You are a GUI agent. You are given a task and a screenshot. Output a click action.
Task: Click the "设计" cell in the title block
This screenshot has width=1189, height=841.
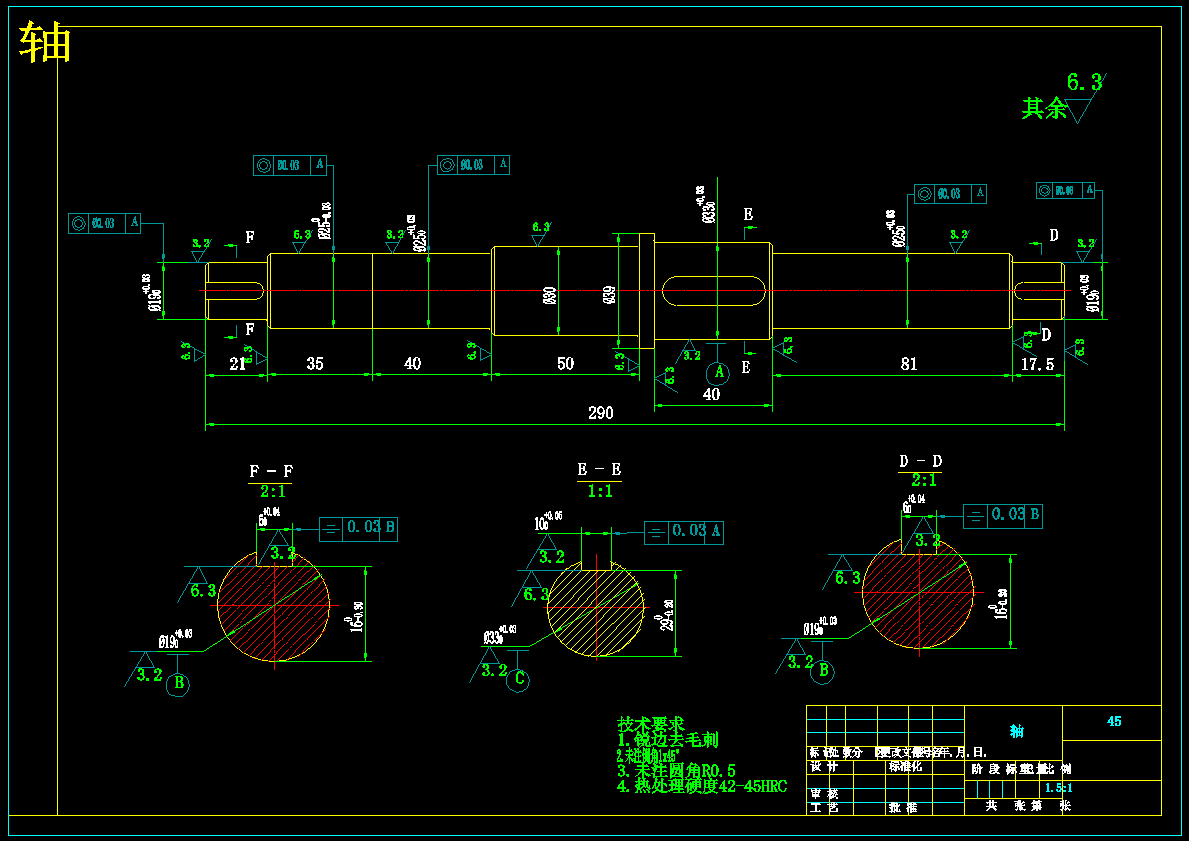[x=824, y=767]
